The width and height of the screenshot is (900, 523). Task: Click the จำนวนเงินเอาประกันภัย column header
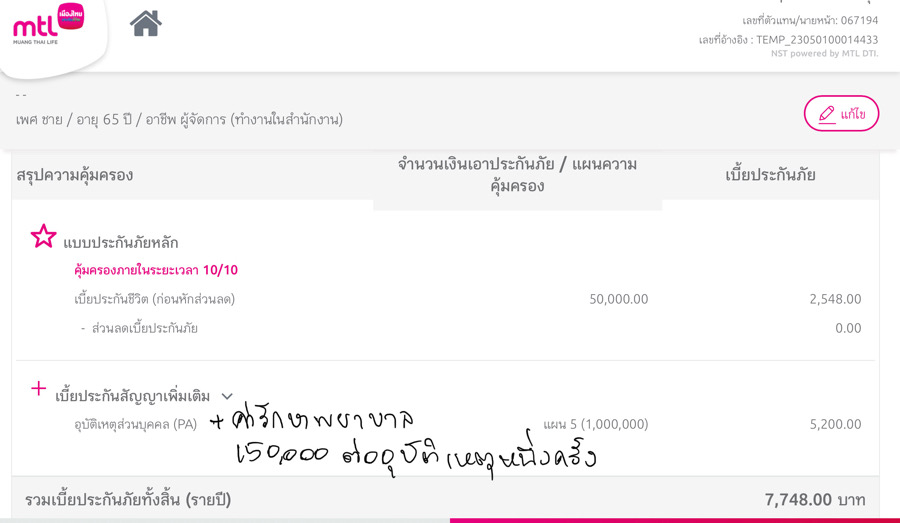click(517, 175)
